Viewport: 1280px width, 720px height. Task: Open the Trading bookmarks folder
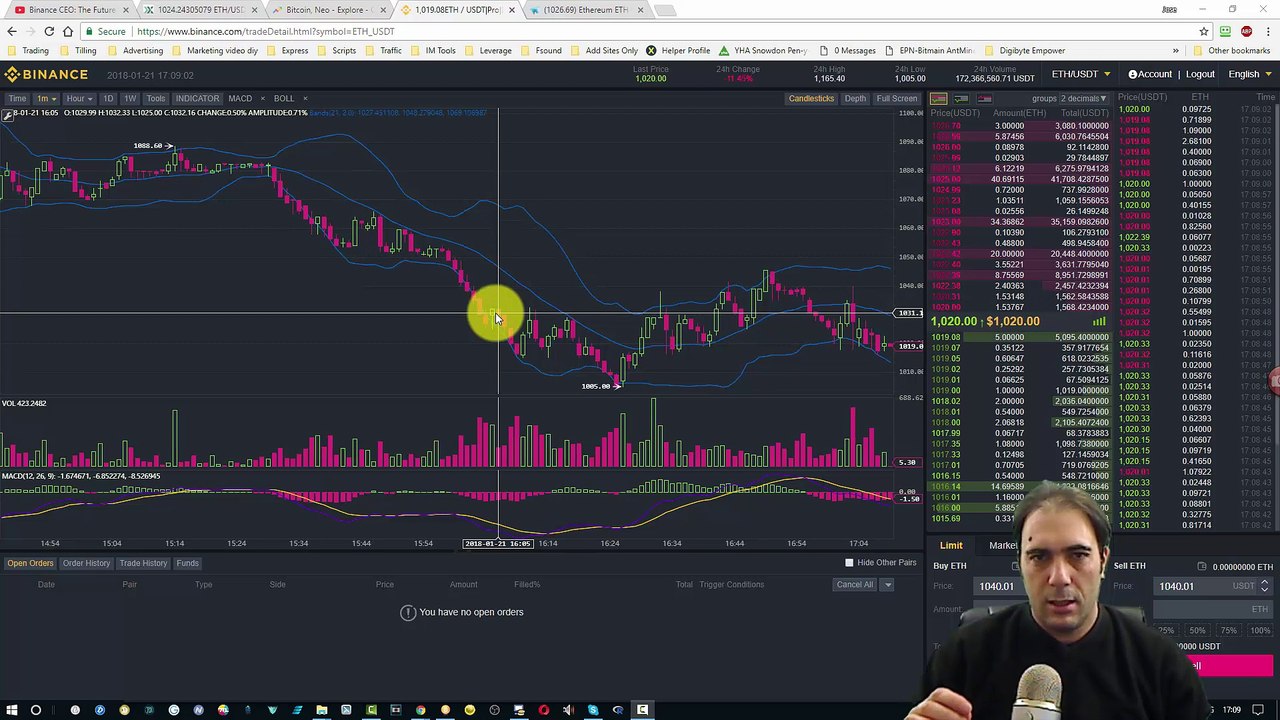click(x=28, y=50)
